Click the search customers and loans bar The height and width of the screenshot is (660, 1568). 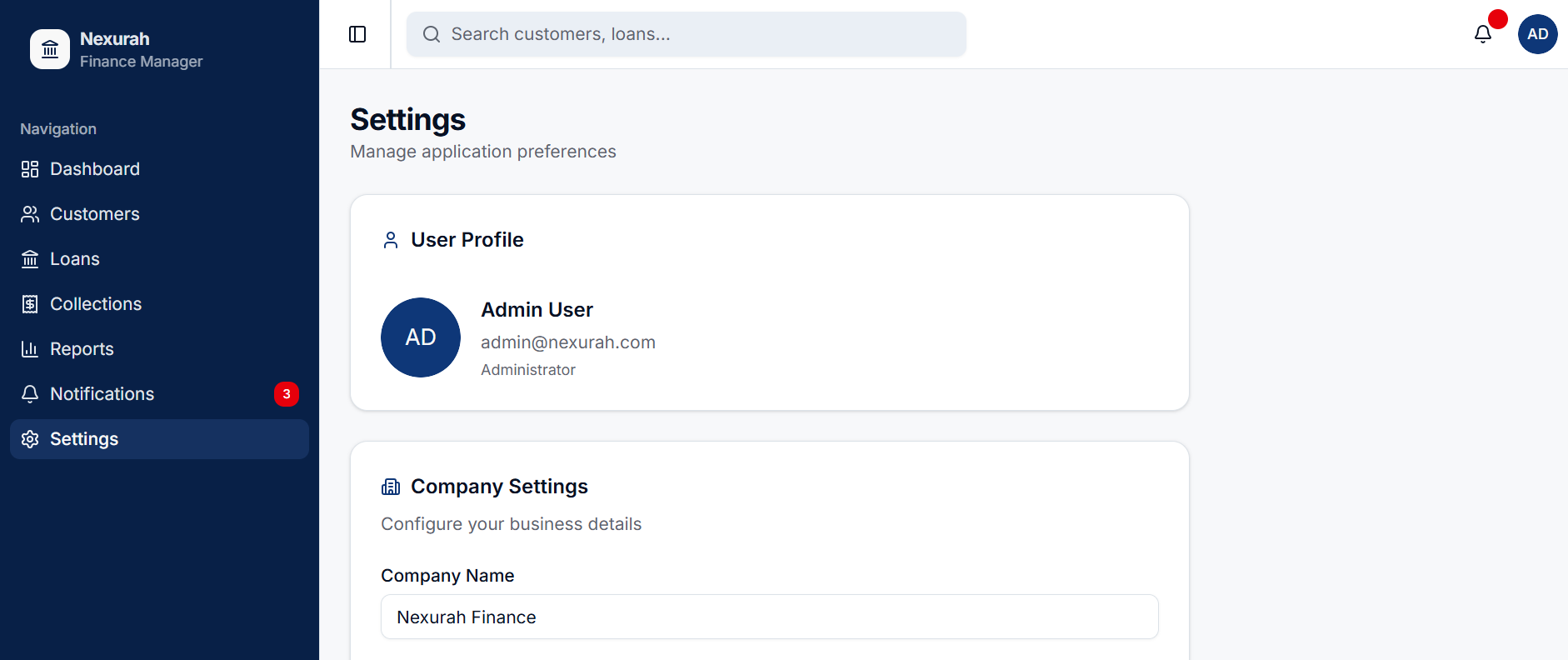tap(685, 33)
